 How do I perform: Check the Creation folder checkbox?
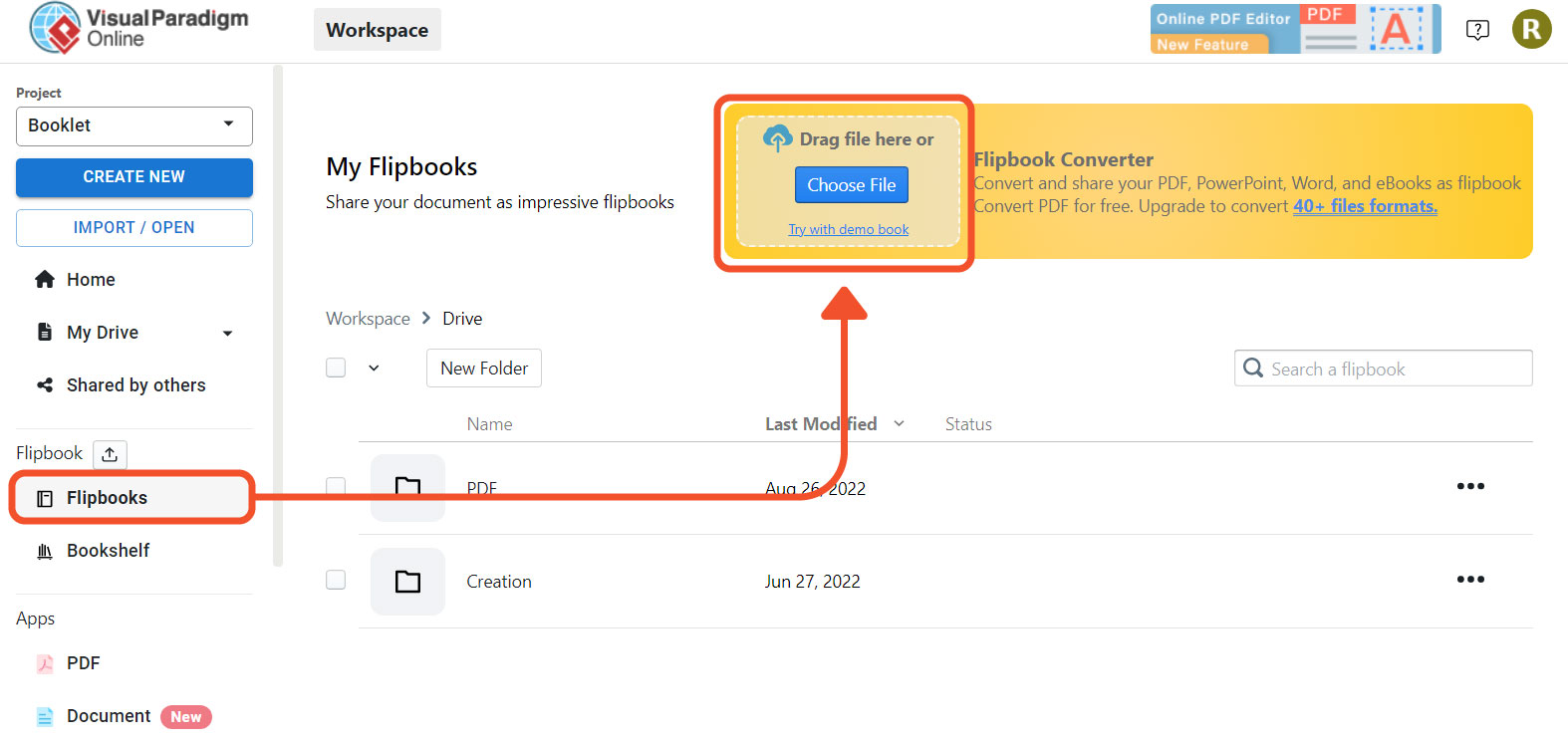click(x=336, y=580)
